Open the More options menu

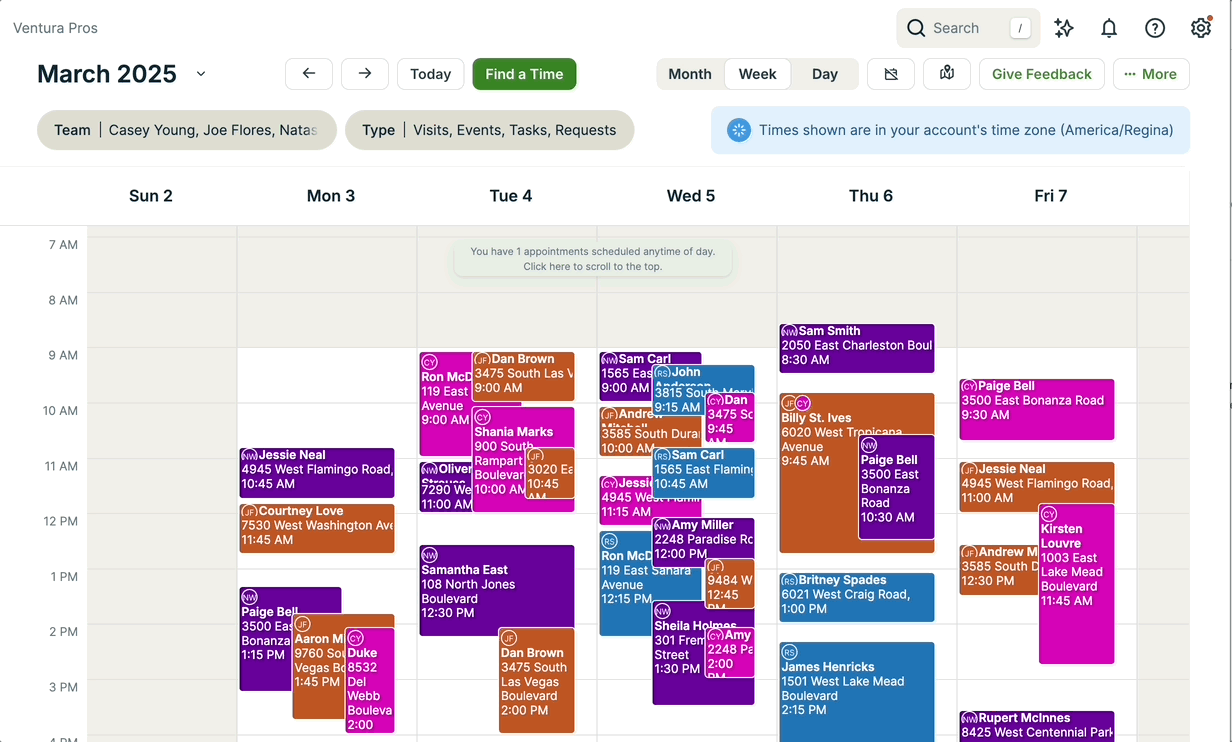[1150, 74]
